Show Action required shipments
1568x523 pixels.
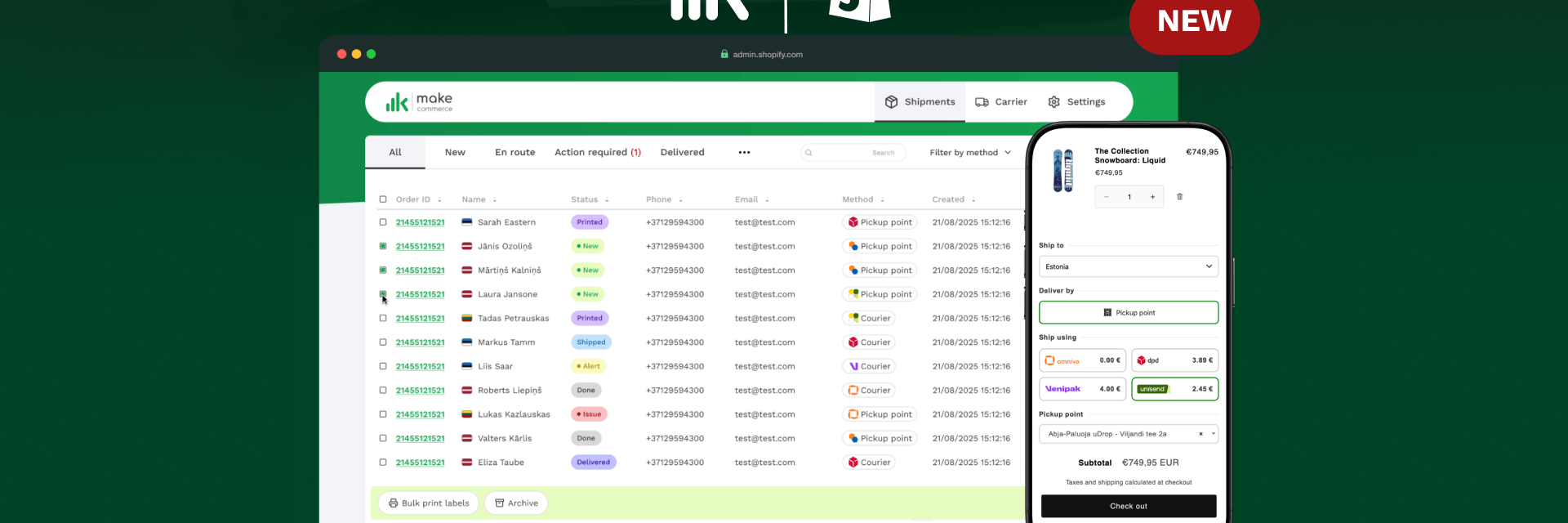[x=598, y=153]
